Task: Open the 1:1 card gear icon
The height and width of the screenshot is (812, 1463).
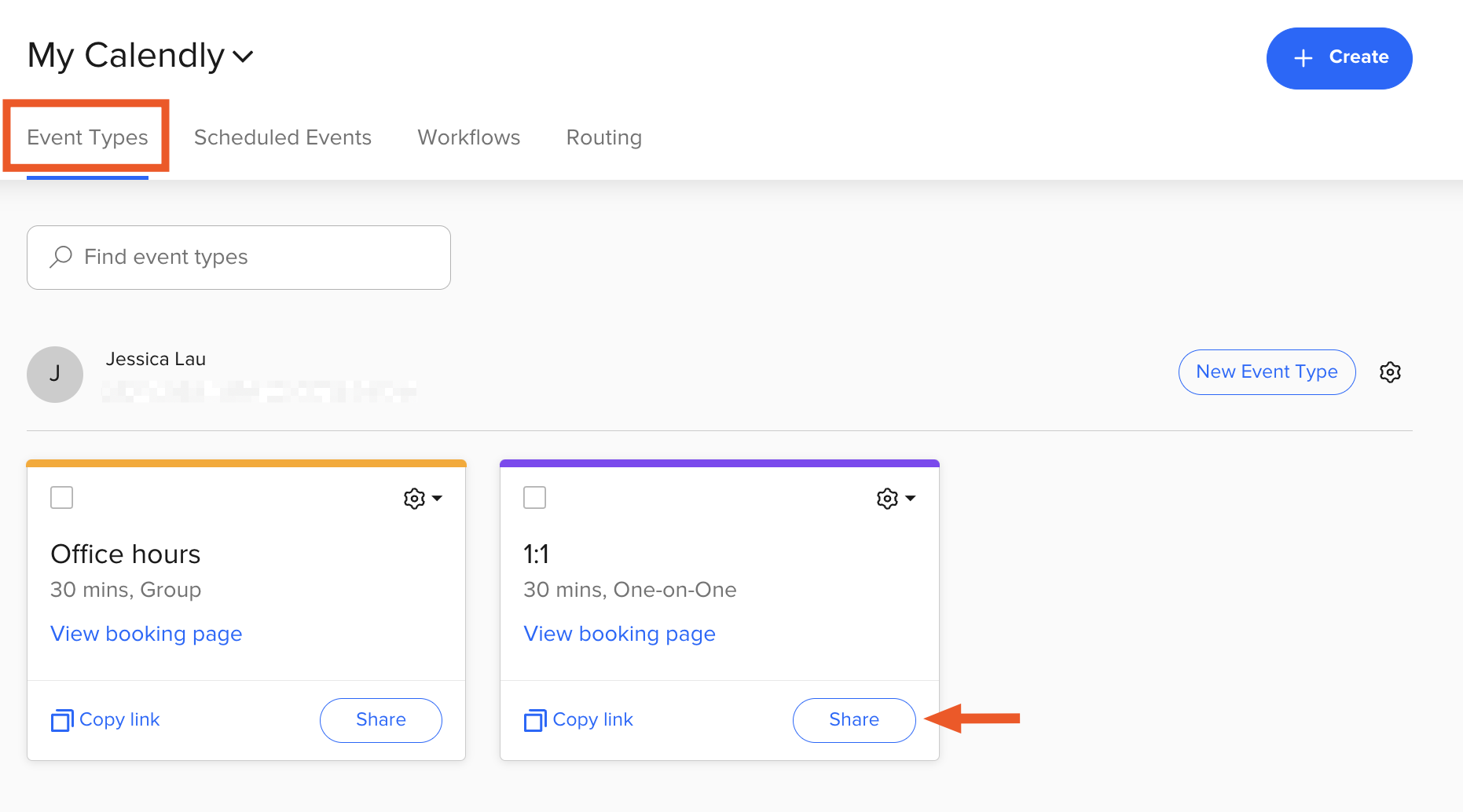Action: coord(887,498)
